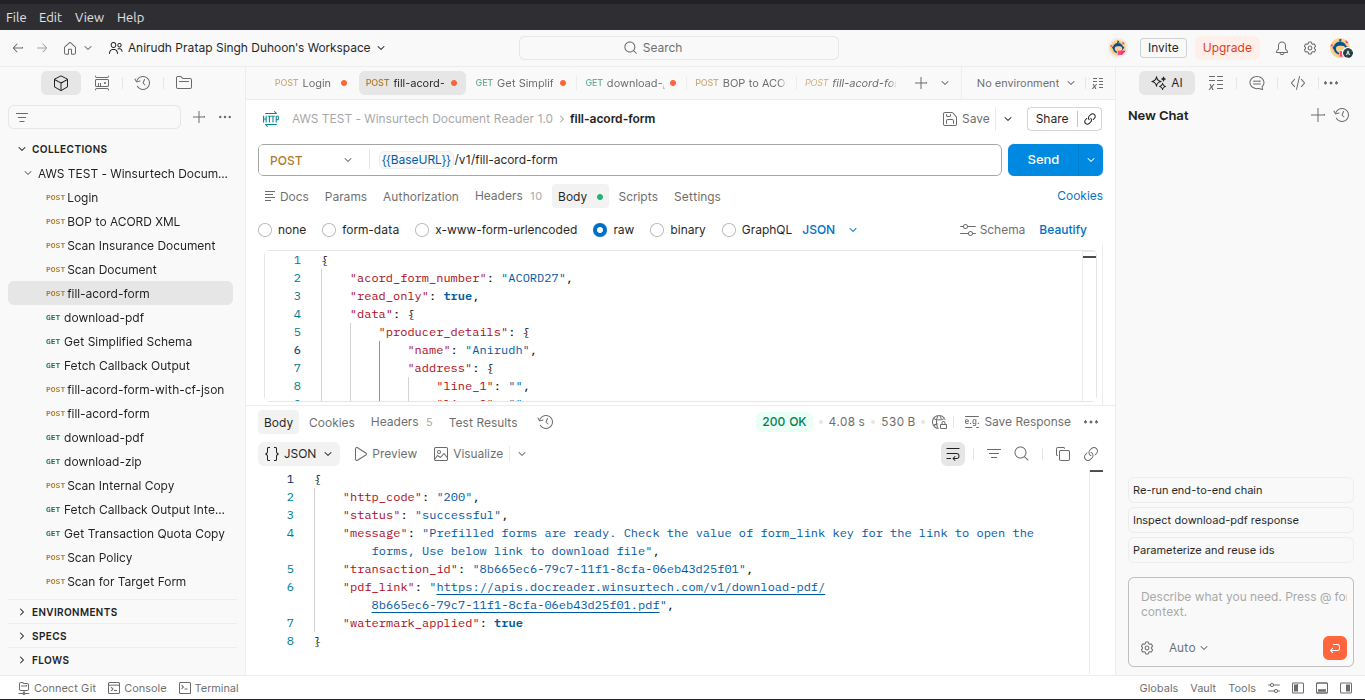Image resolution: width=1365 pixels, height=700 pixels.
Task: Open the Environments sidebar icon
Action: click(102, 83)
